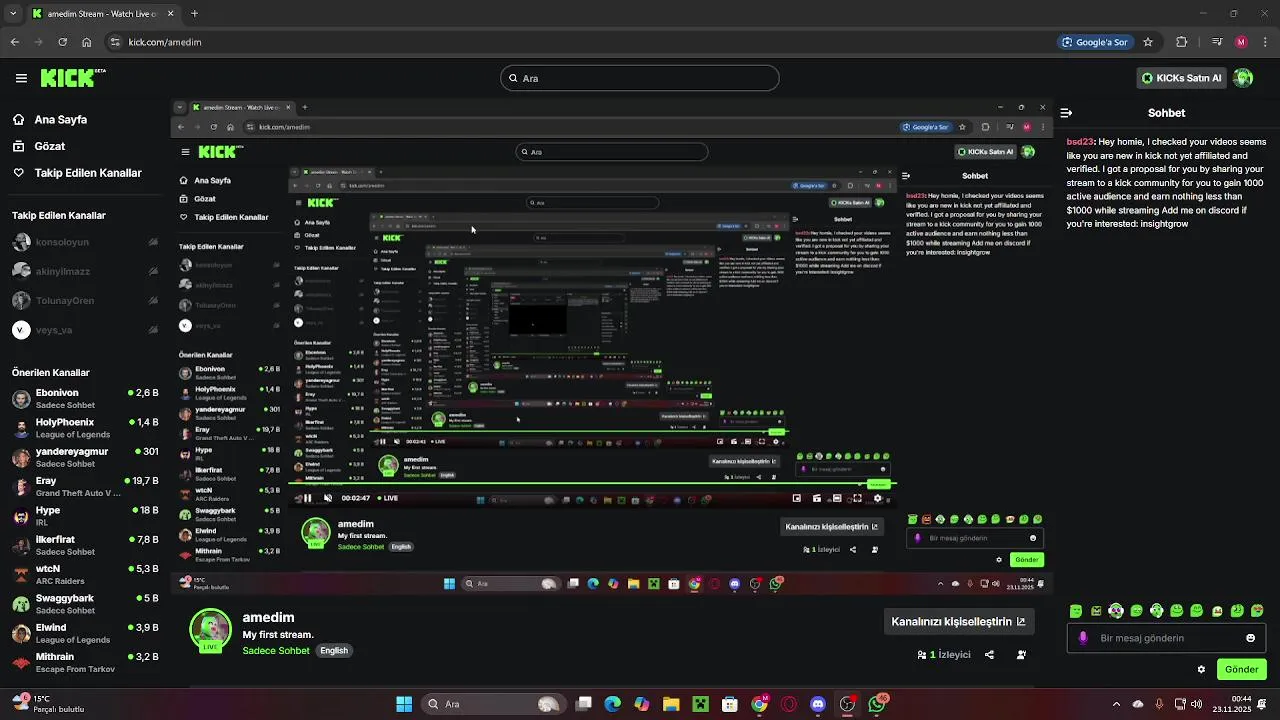
Task: Go back in browser history
Action: [x=14, y=42]
